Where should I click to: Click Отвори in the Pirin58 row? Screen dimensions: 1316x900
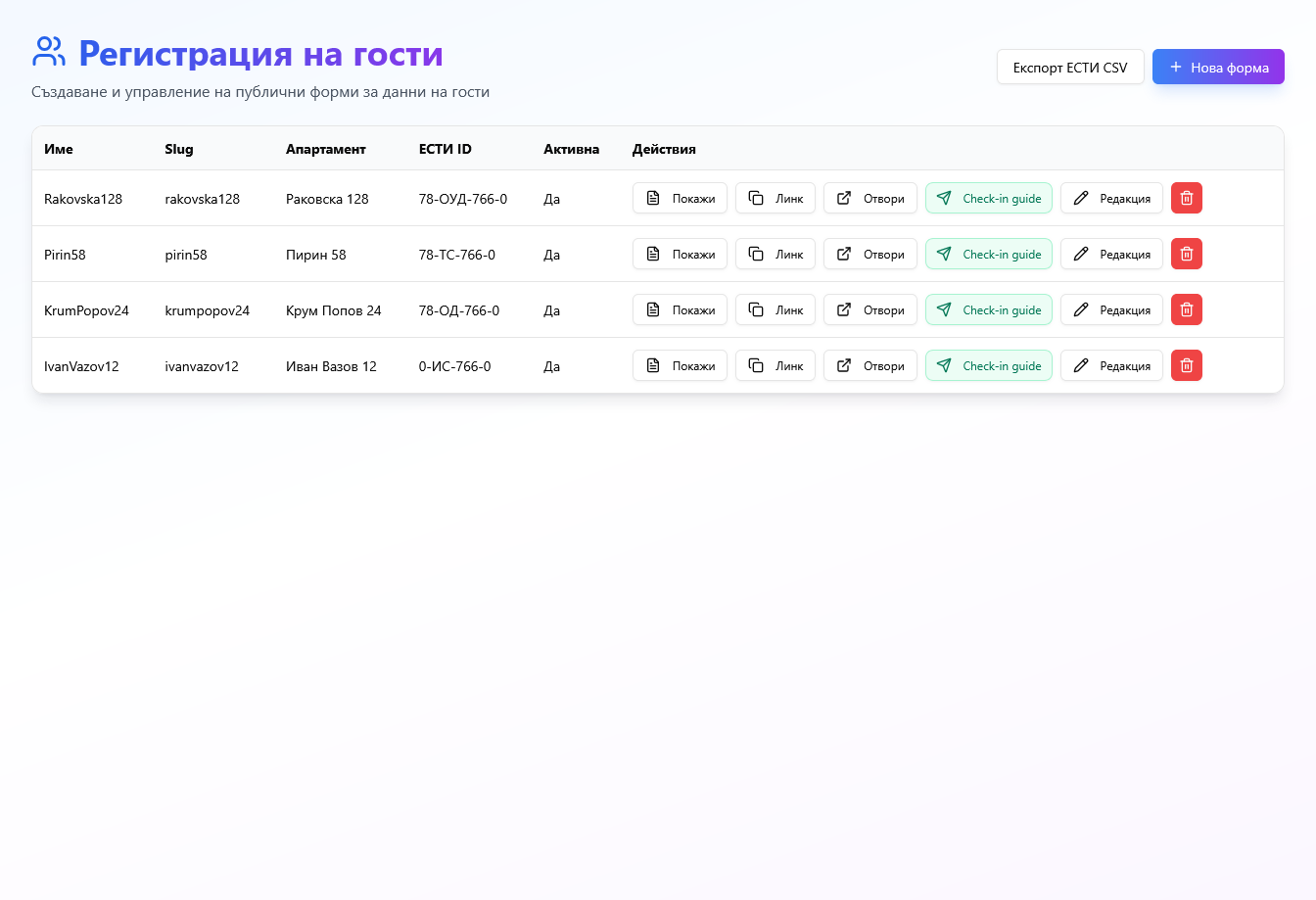(x=870, y=254)
